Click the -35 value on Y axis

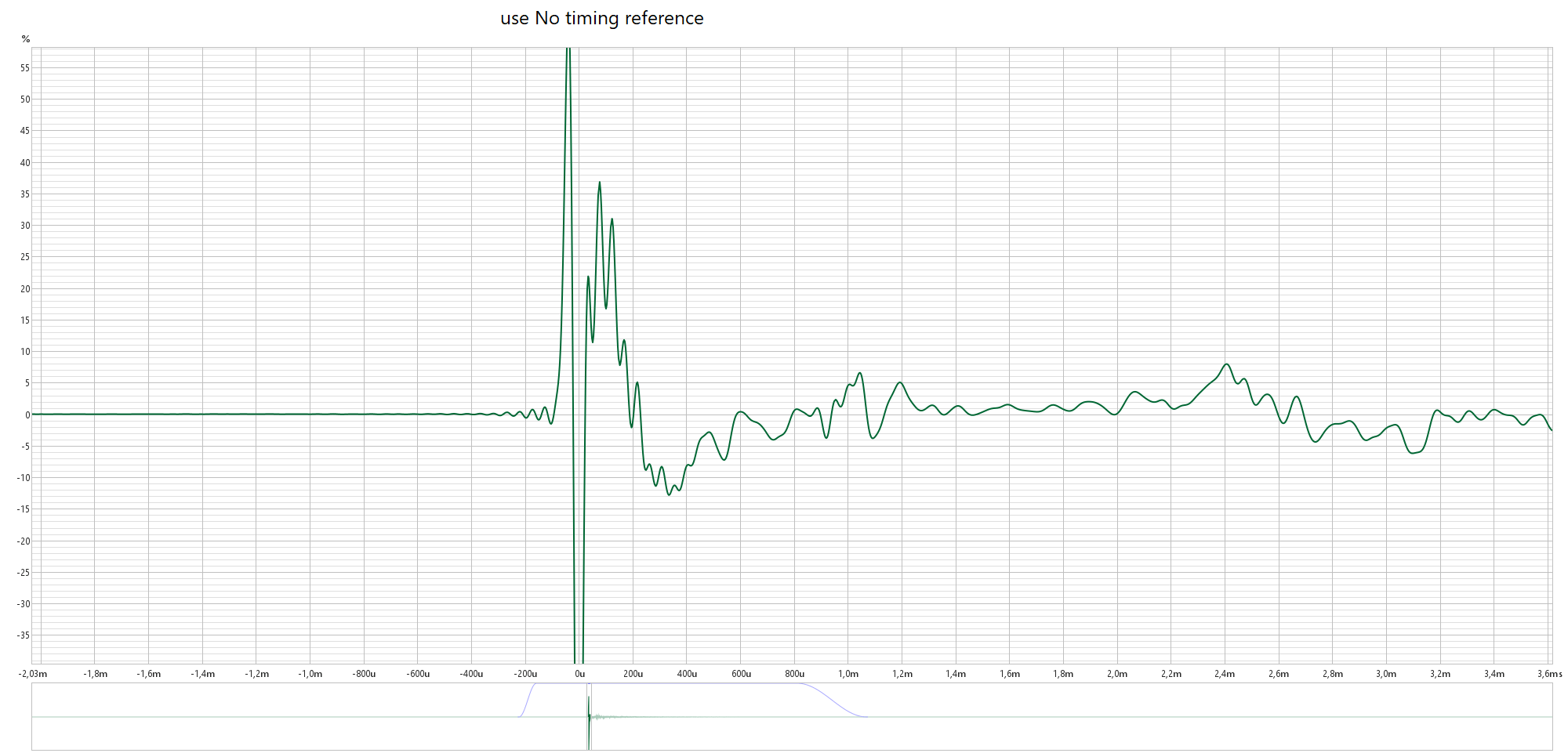point(24,635)
